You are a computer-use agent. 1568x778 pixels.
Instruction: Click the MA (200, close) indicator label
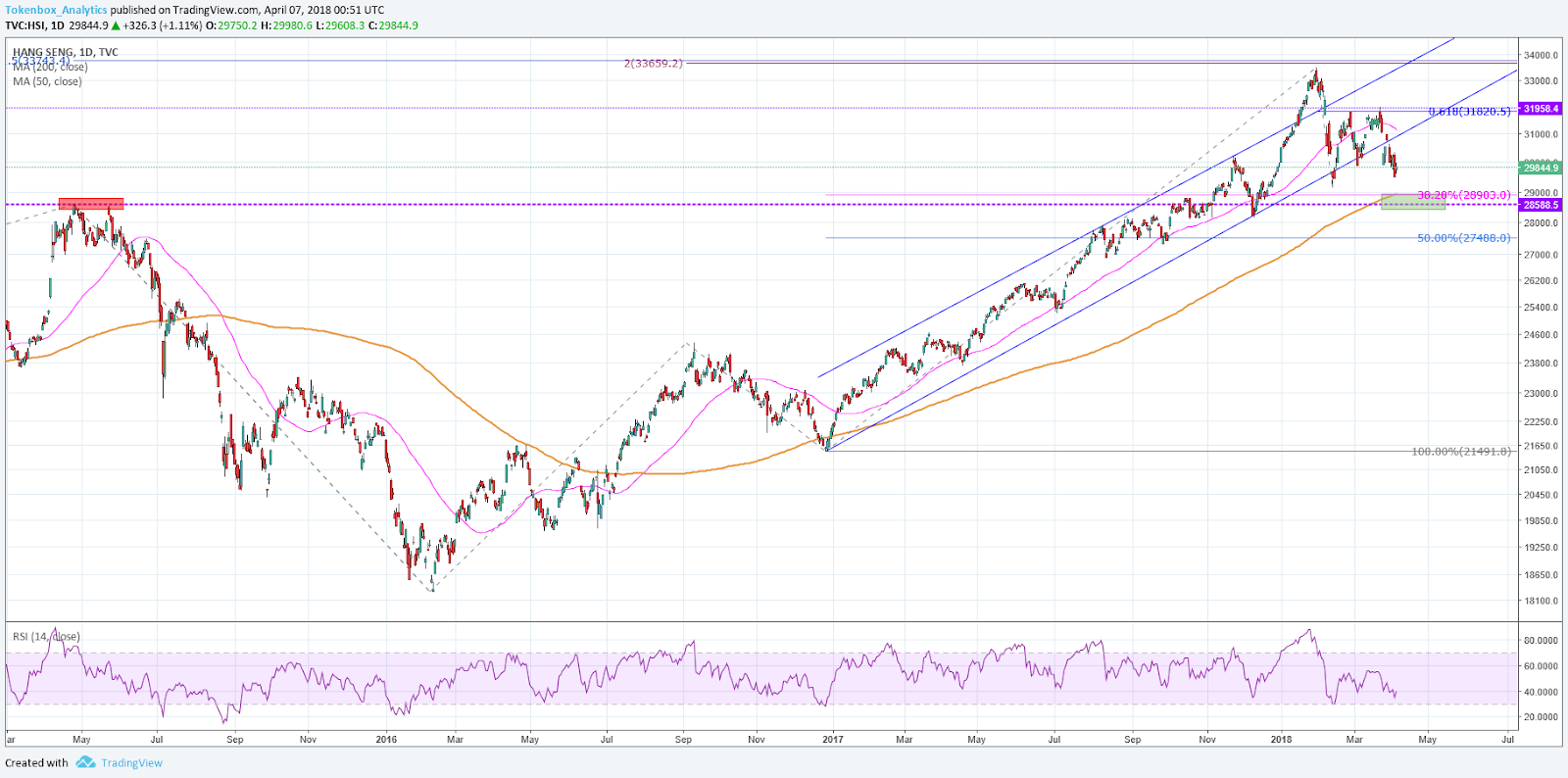coord(50,67)
